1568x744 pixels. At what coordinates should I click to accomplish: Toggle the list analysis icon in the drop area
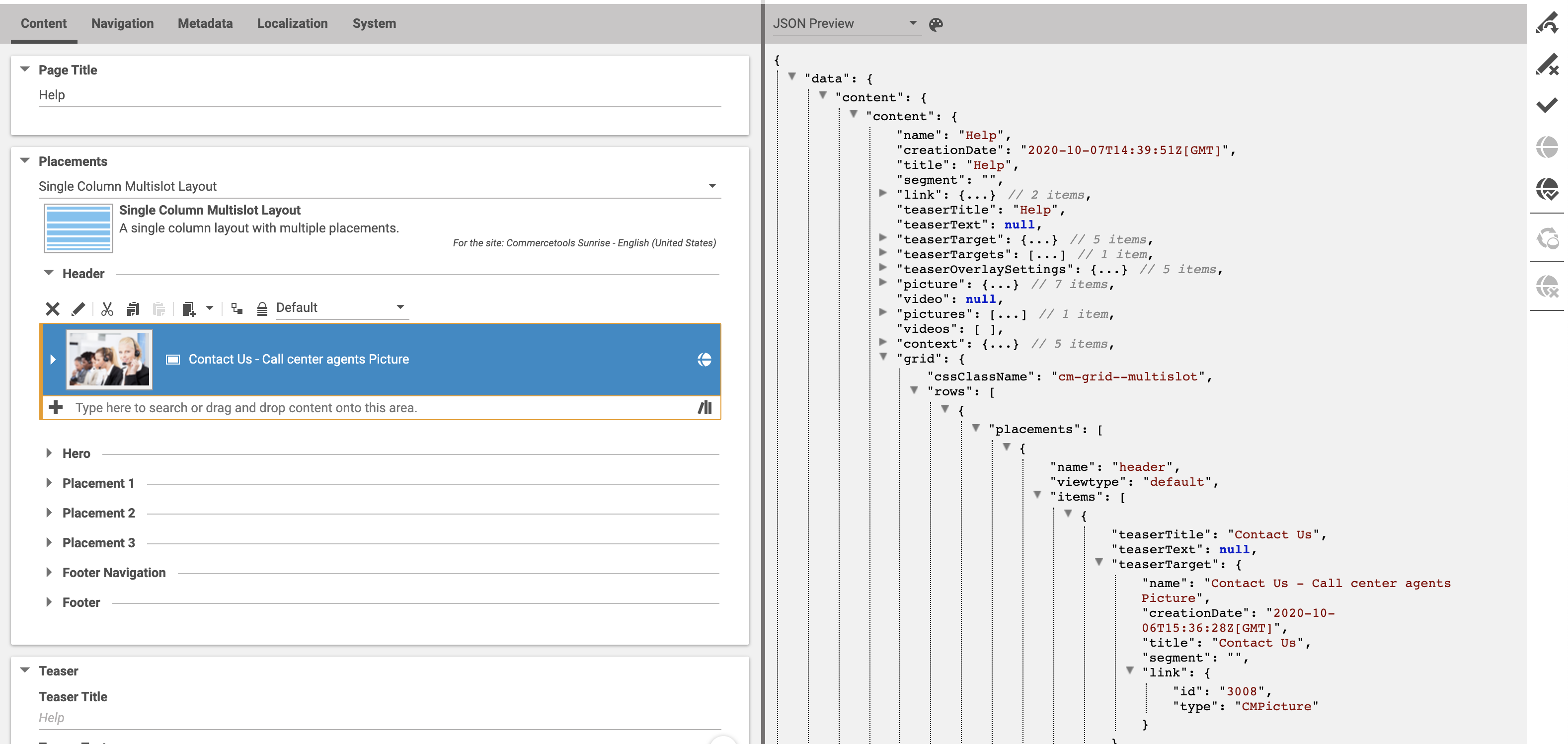[x=705, y=408]
